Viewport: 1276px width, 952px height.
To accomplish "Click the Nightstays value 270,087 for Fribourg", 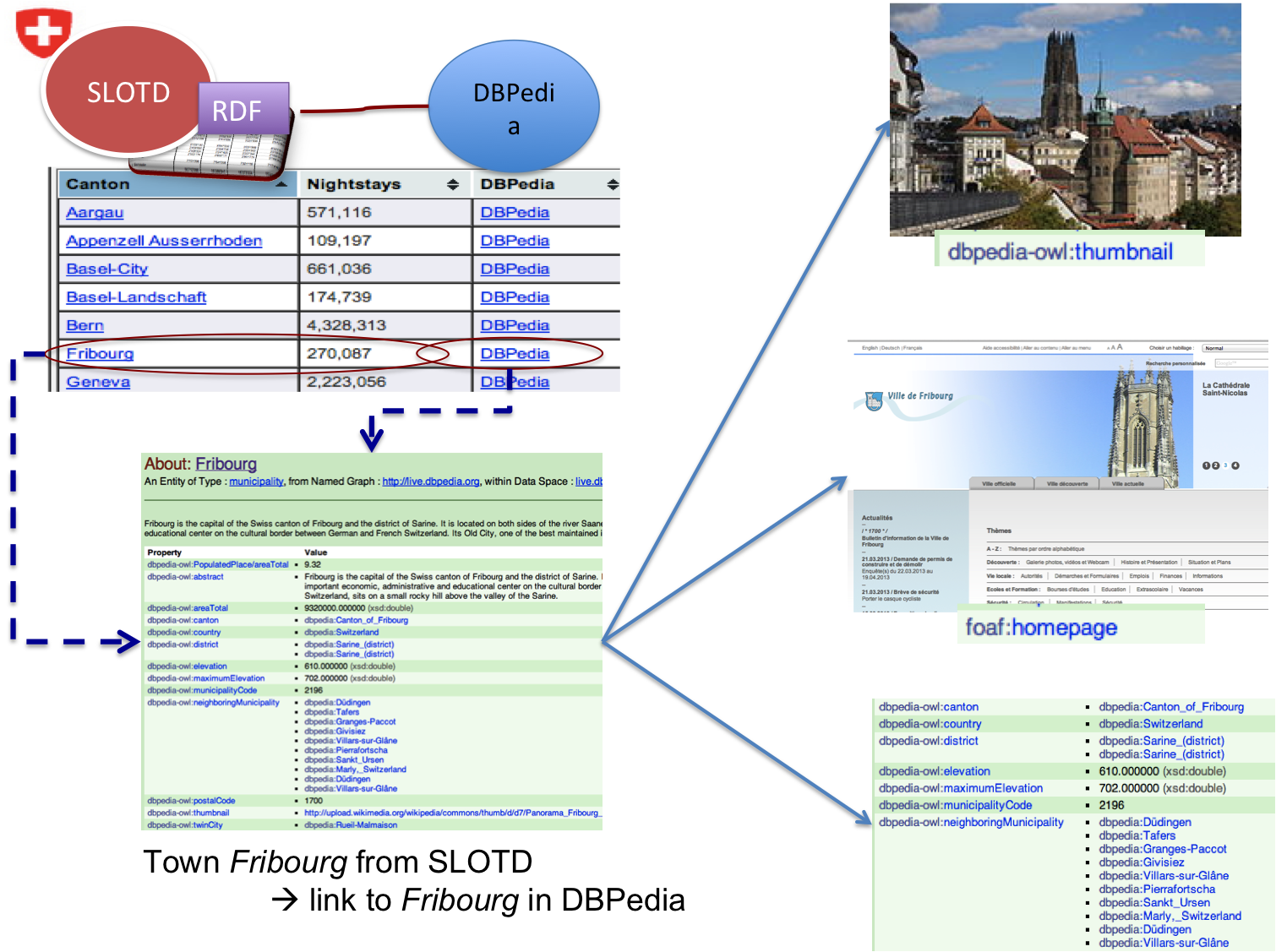I will (339, 354).
